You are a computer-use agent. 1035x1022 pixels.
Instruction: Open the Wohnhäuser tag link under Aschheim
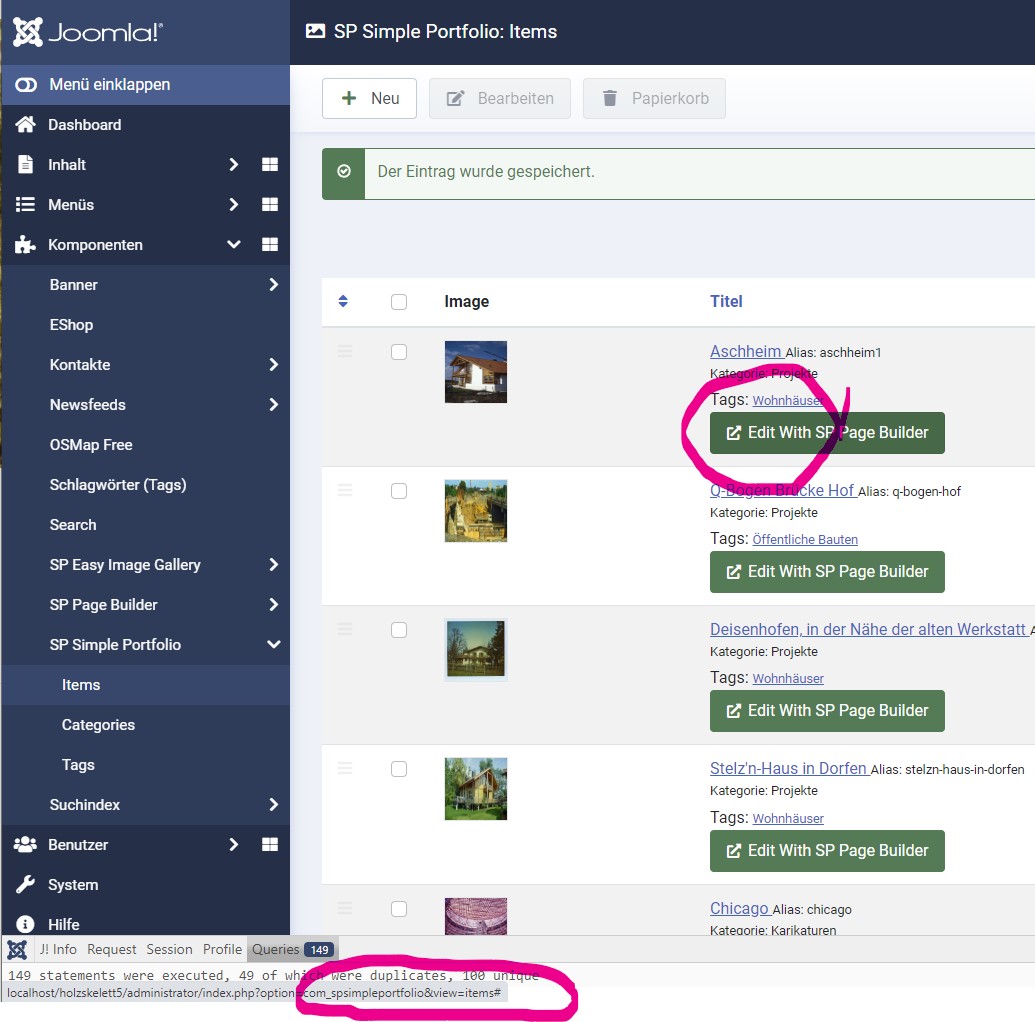(x=787, y=401)
